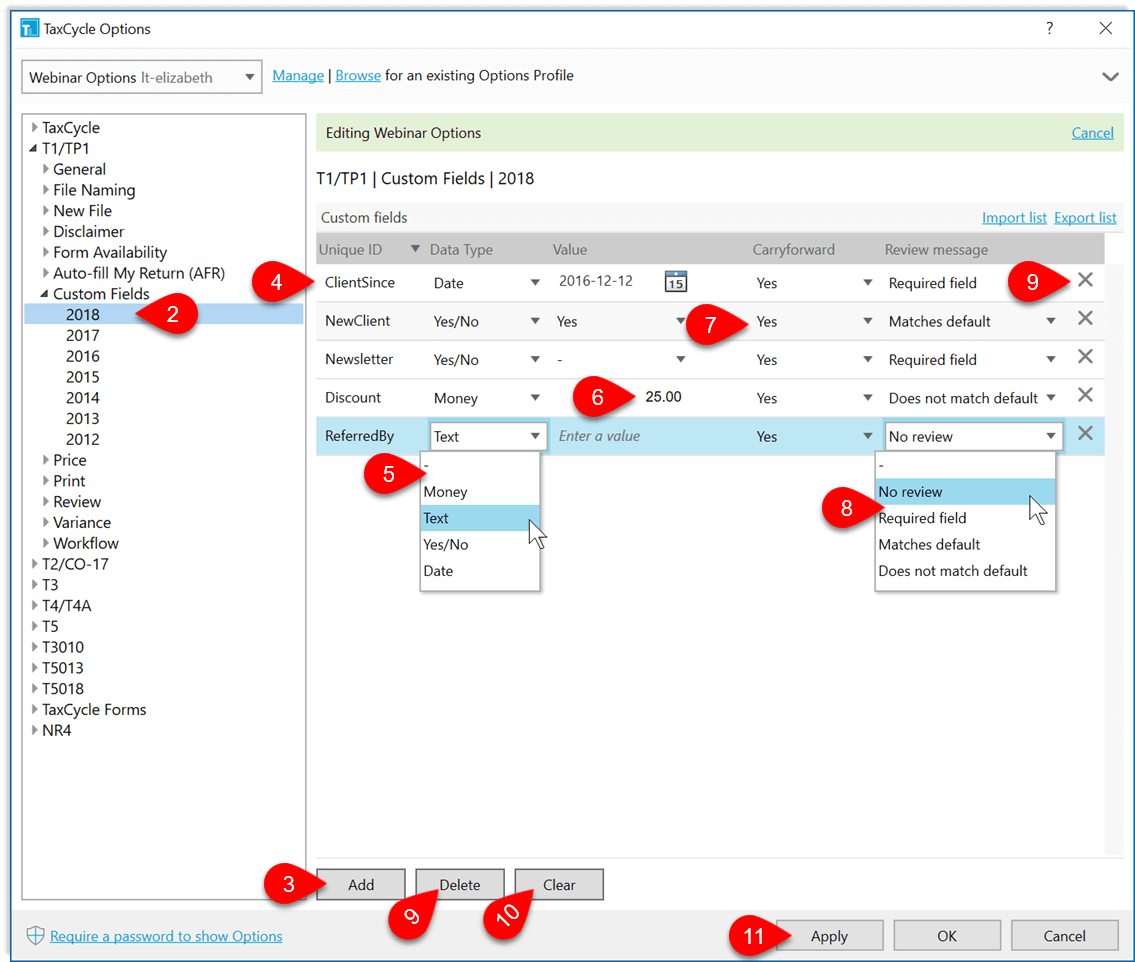Select Required field in review list

965,518
